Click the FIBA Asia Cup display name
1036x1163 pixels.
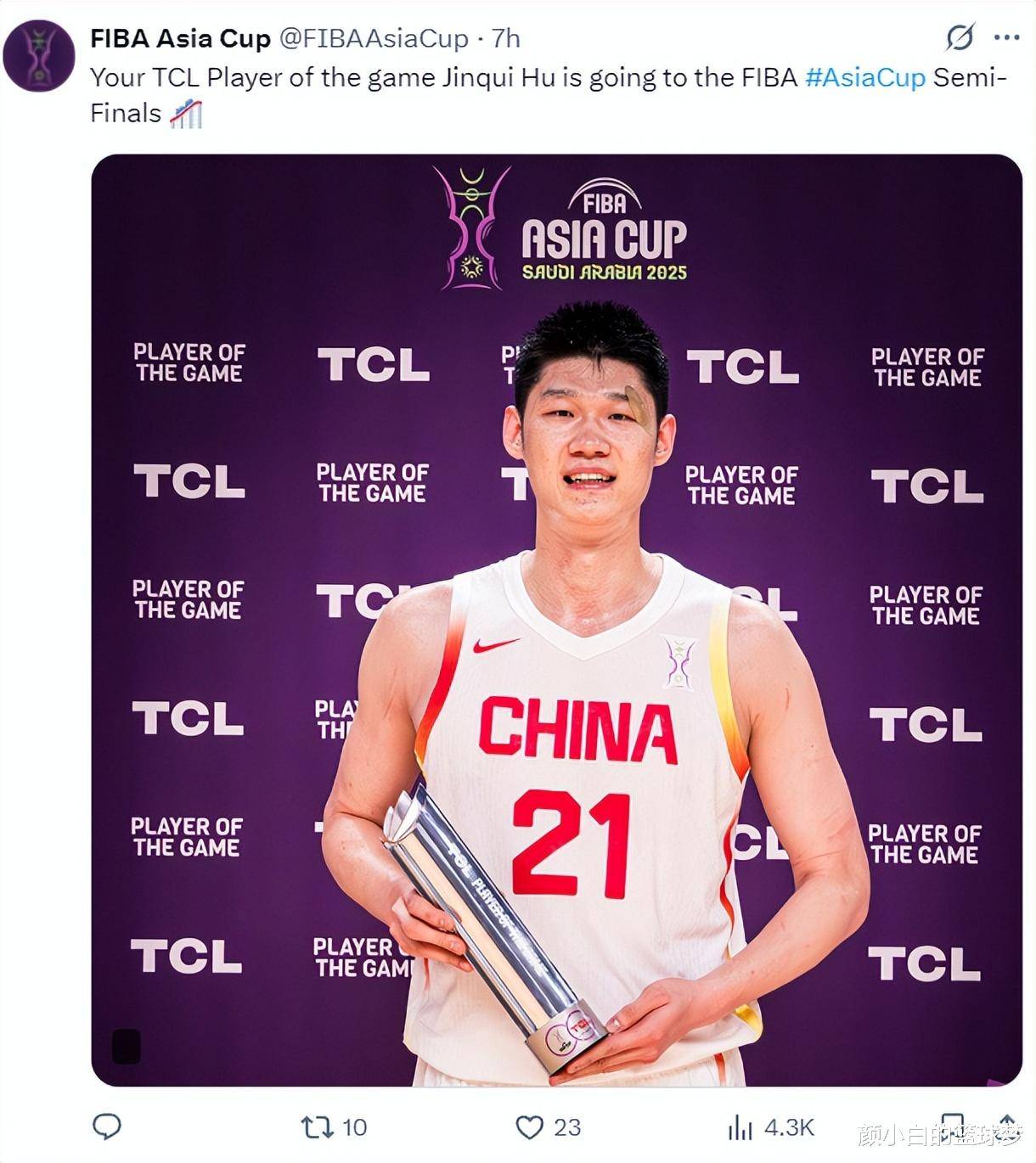point(181,38)
